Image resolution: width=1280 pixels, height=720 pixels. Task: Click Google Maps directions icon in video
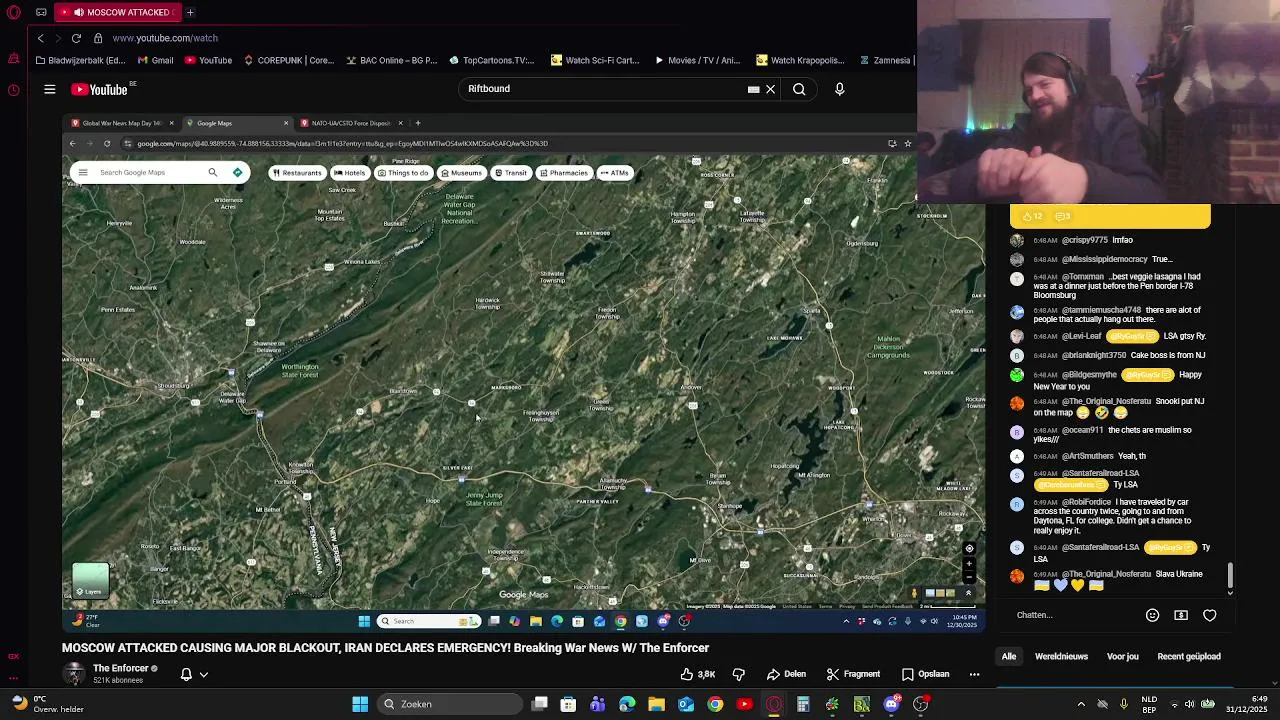[x=237, y=172]
